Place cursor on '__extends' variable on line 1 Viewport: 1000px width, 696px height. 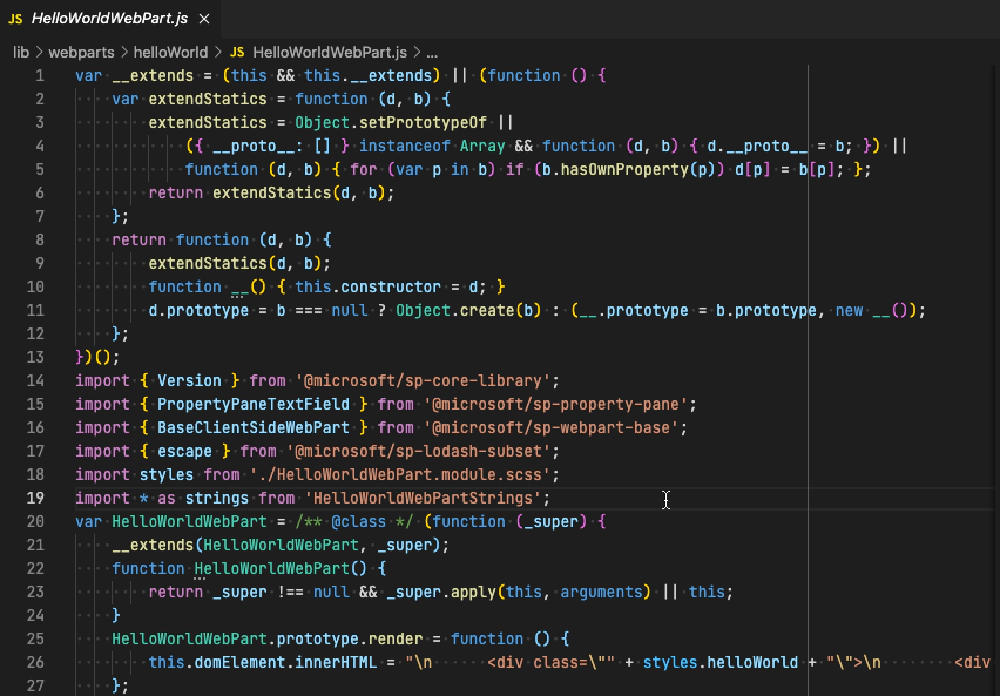(152, 76)
